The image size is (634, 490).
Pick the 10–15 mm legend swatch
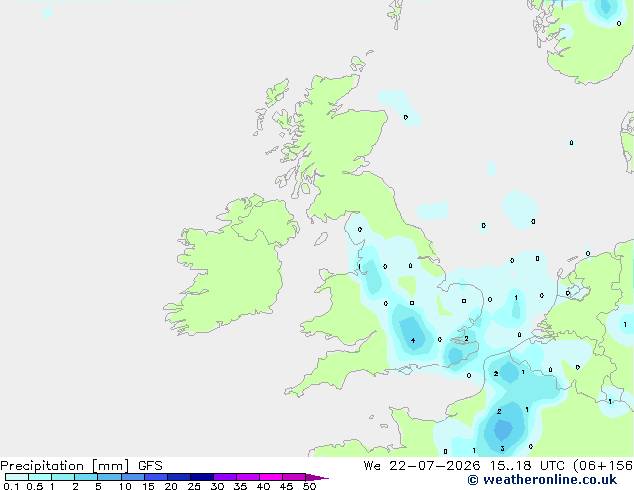click(133, 477)
